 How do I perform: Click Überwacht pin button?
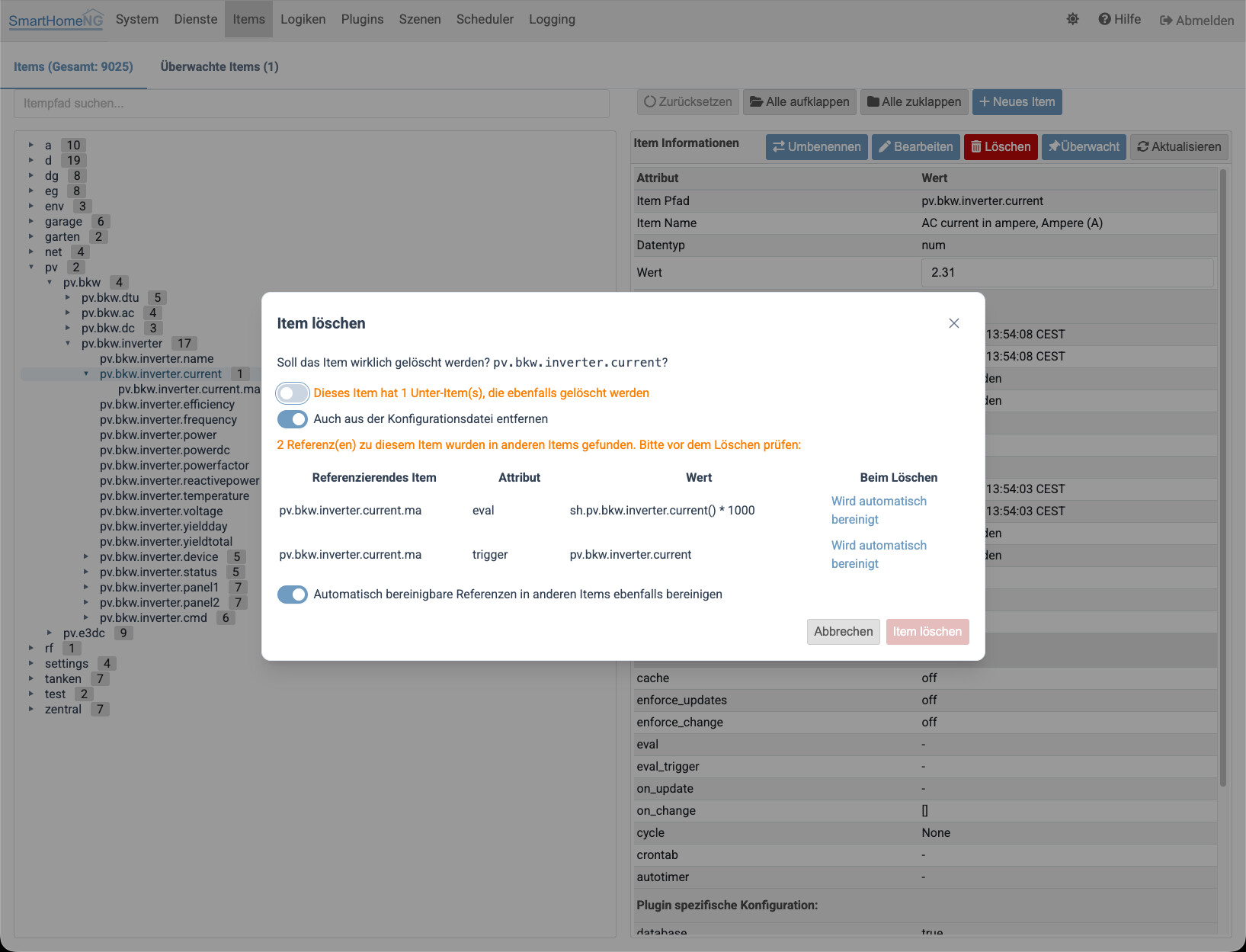coord(1084,146)
